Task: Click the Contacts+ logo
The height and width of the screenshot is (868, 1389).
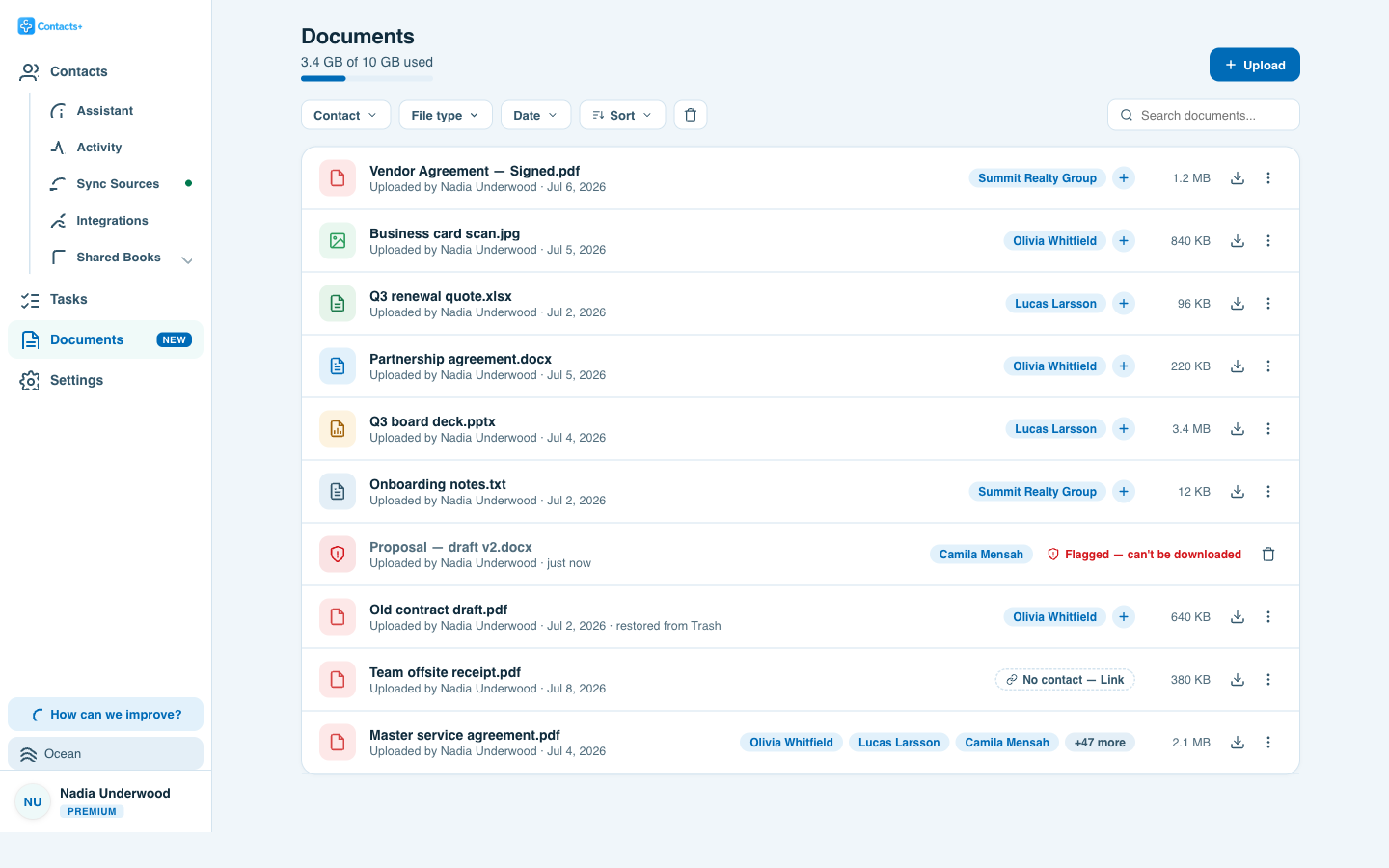Action: click(x=50, y=26)
